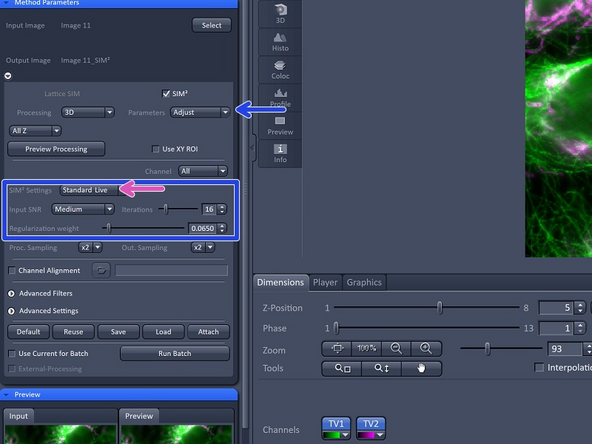Open the Info view tab
This screenshot has height=444, width=592.
pyautogui.click(x=280, y=153)
